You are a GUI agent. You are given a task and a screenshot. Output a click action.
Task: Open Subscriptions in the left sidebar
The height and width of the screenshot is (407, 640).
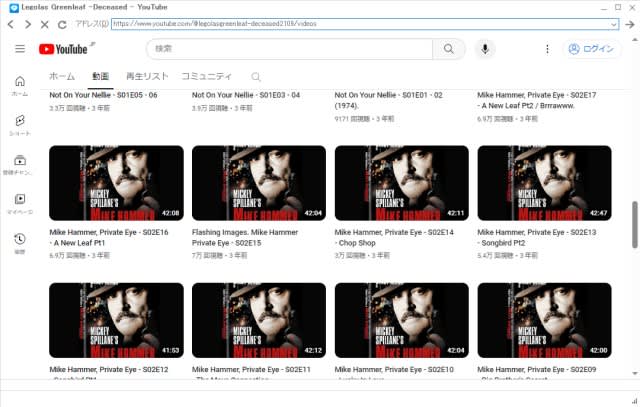(x=20, y=165)
